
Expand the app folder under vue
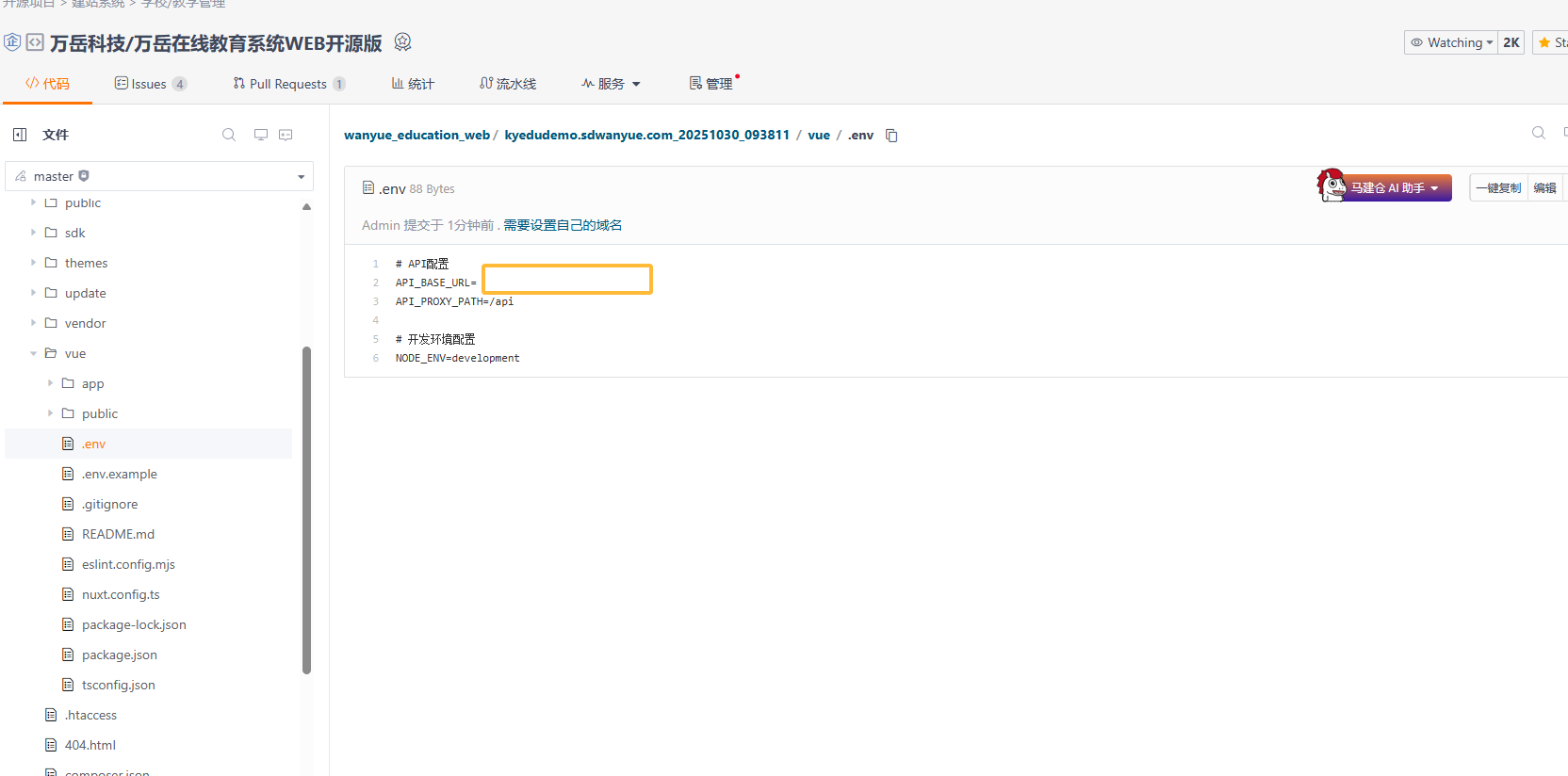pyautogui.click(x=50, y=383)
